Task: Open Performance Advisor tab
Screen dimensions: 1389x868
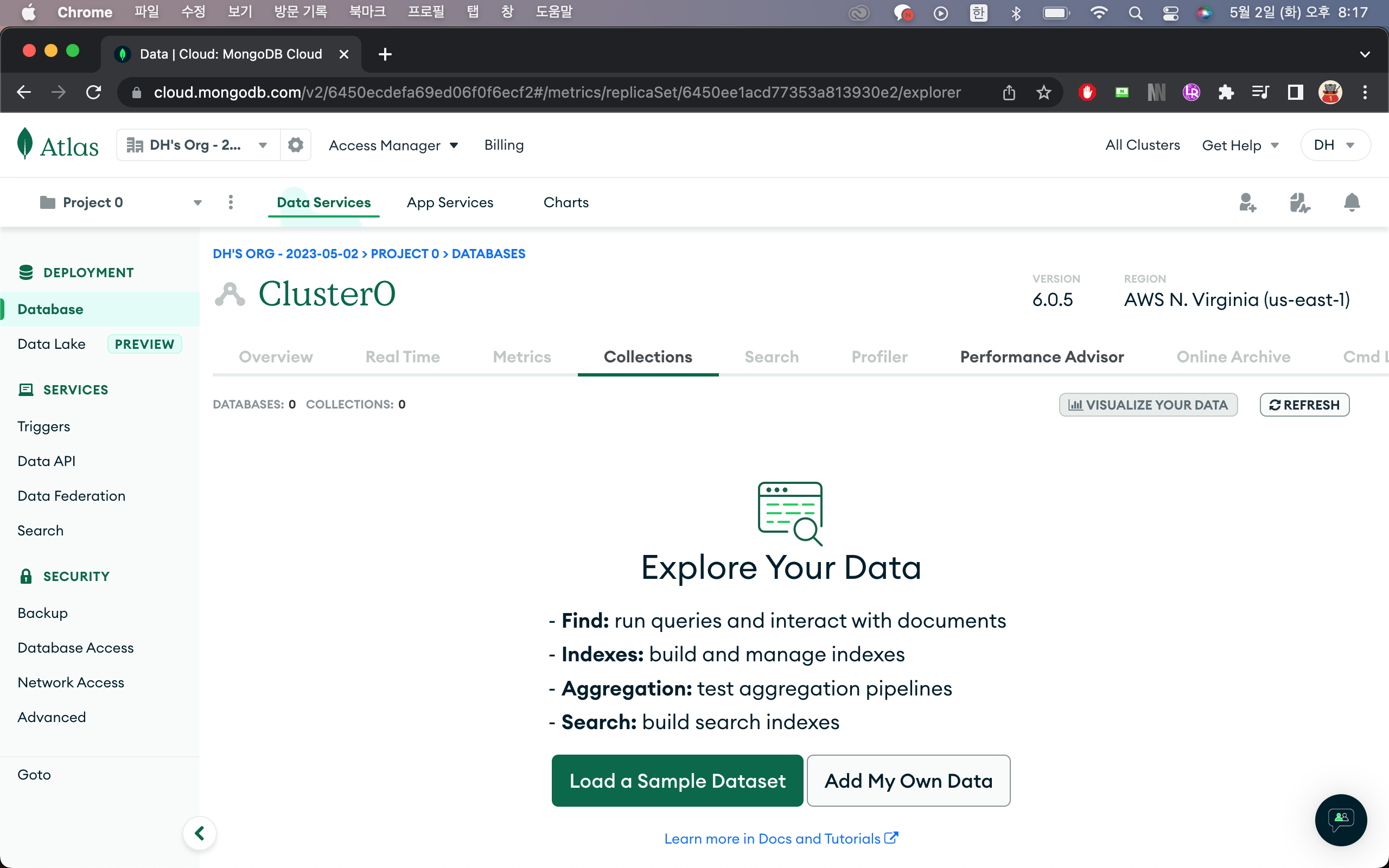Action: [x=1042, y=356]
